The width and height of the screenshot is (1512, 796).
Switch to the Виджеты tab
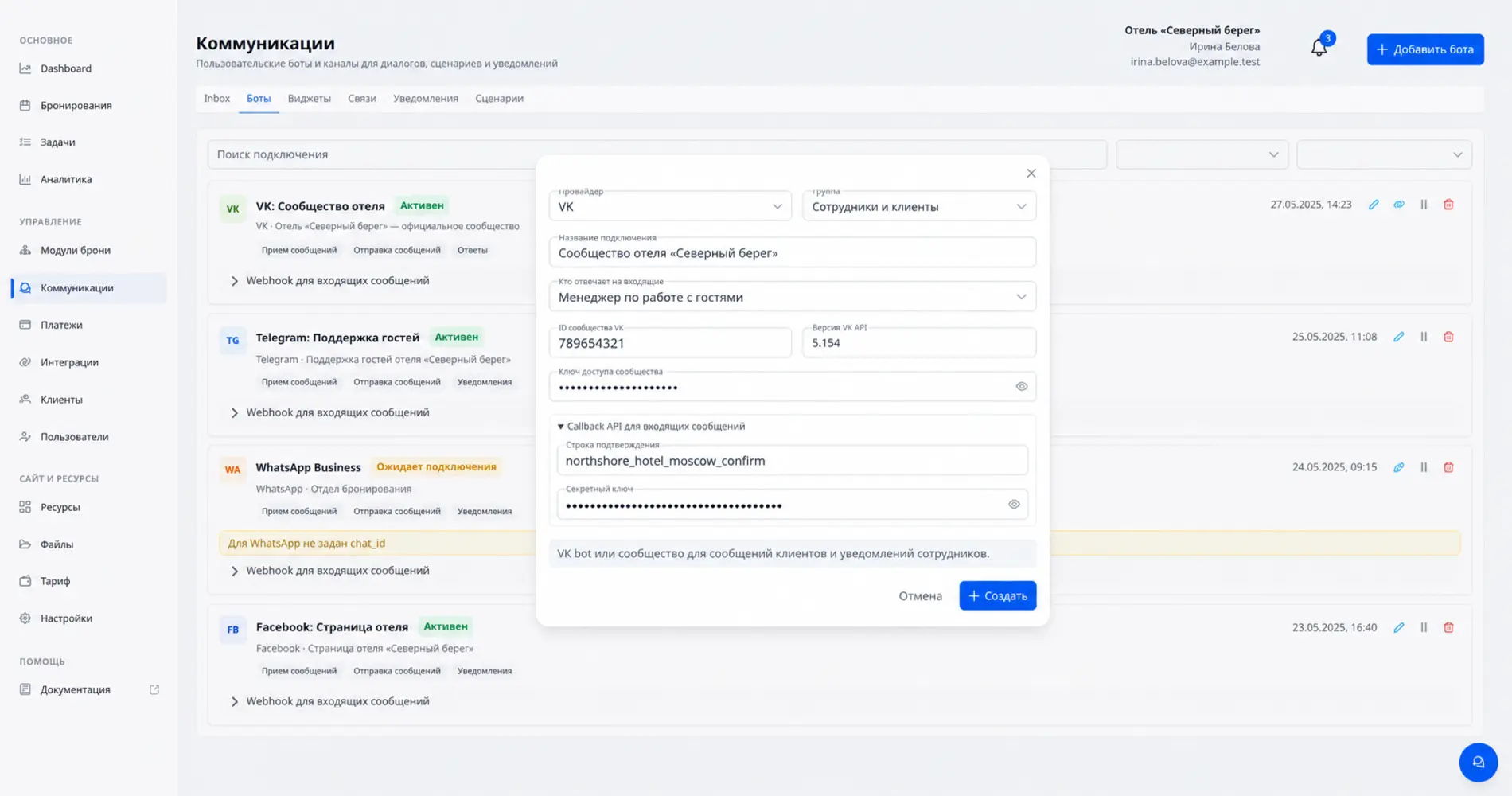pyautogui.click(x=309, y=99)
